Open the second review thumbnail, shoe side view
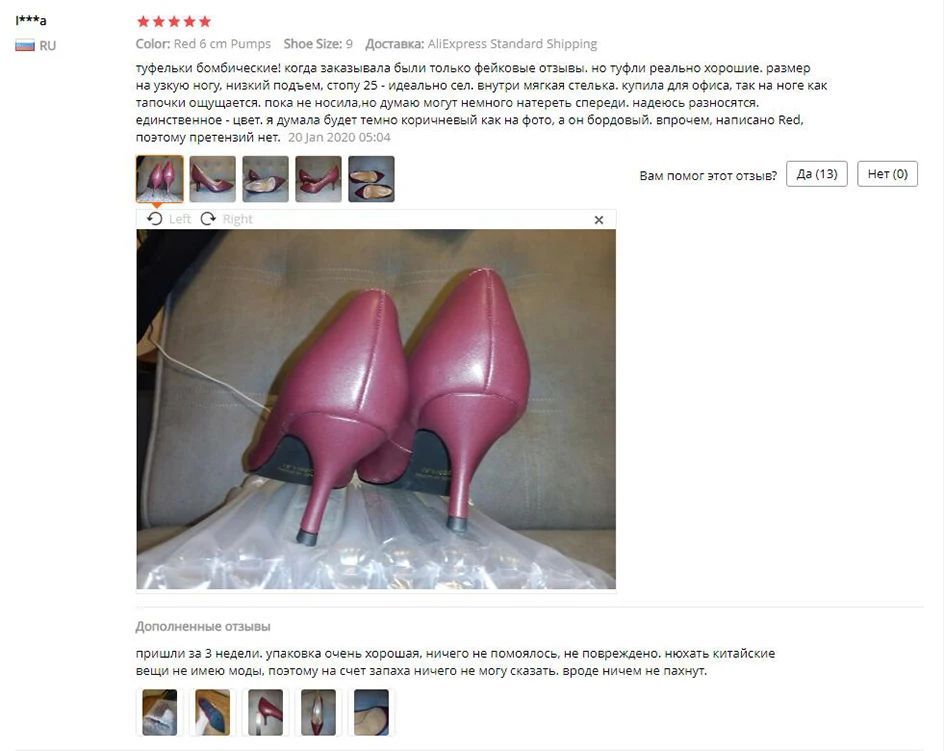The height and width of the screenshot is (751, 944). tap(213, 179)
